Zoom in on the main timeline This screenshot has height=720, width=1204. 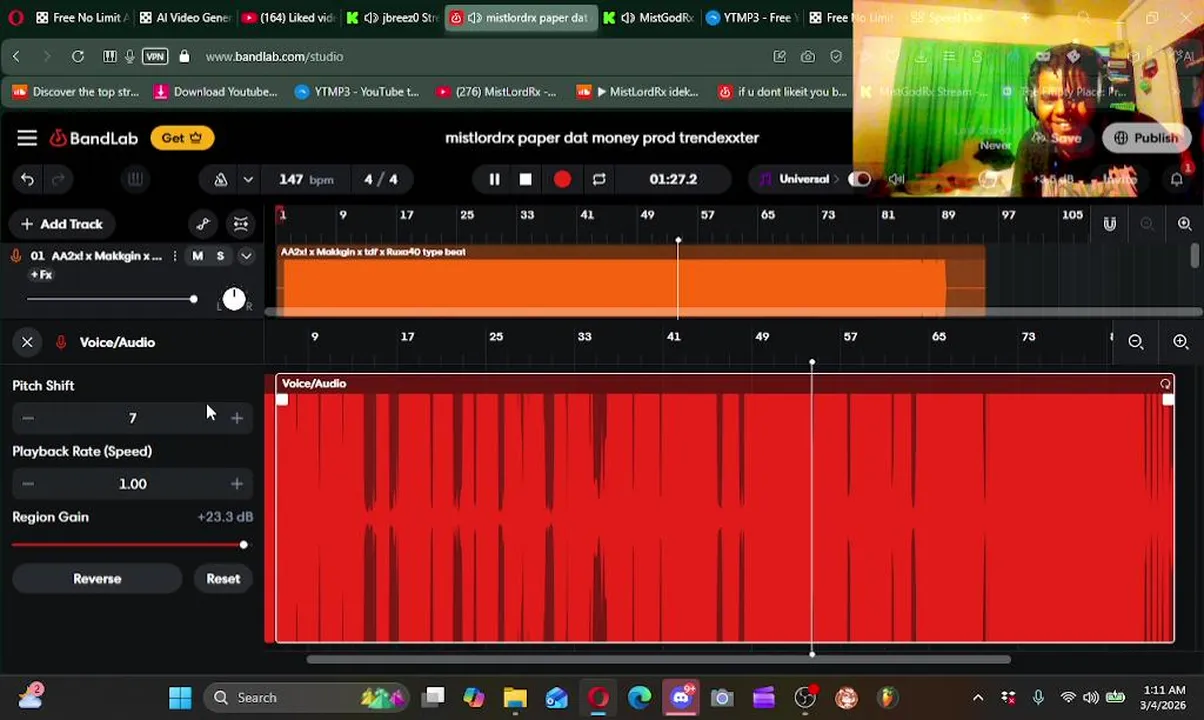pyautogui.click(x=1185, y=224)
